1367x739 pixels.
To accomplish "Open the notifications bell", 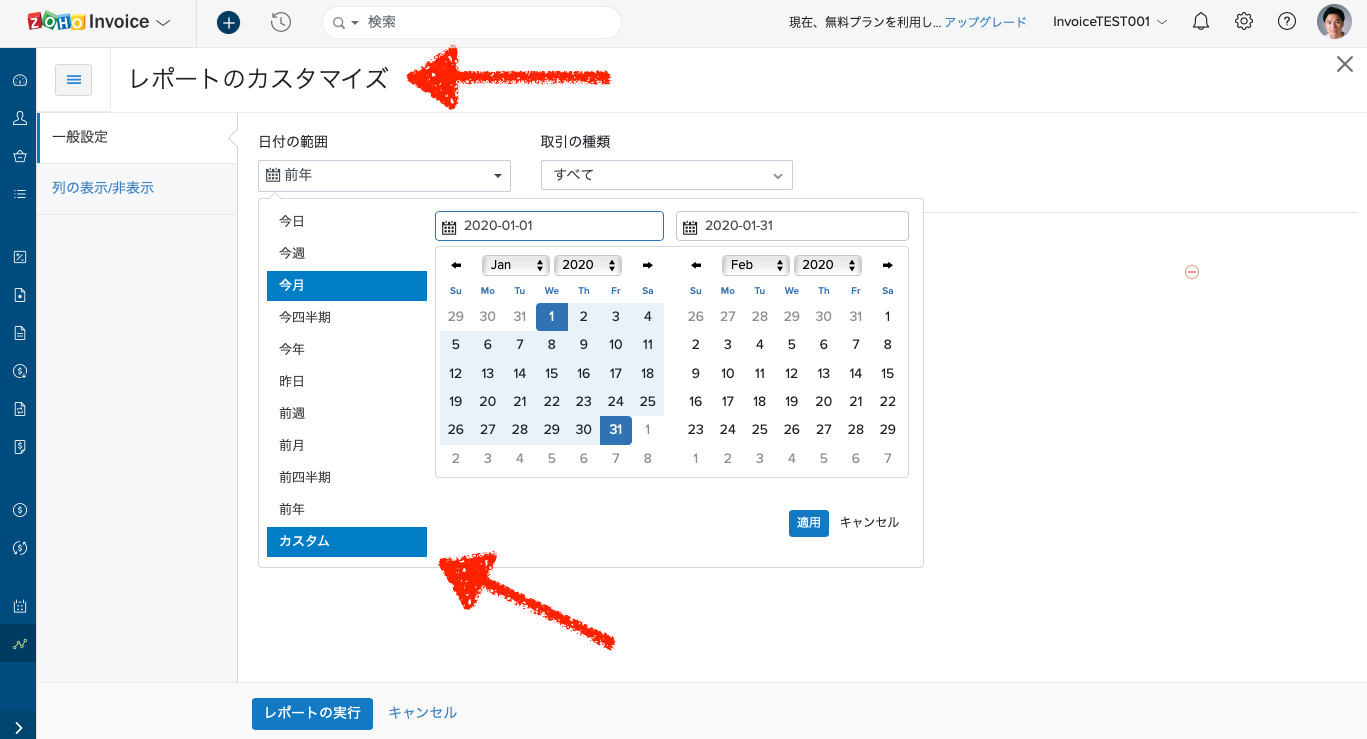I will click(x=1201, y=21).
